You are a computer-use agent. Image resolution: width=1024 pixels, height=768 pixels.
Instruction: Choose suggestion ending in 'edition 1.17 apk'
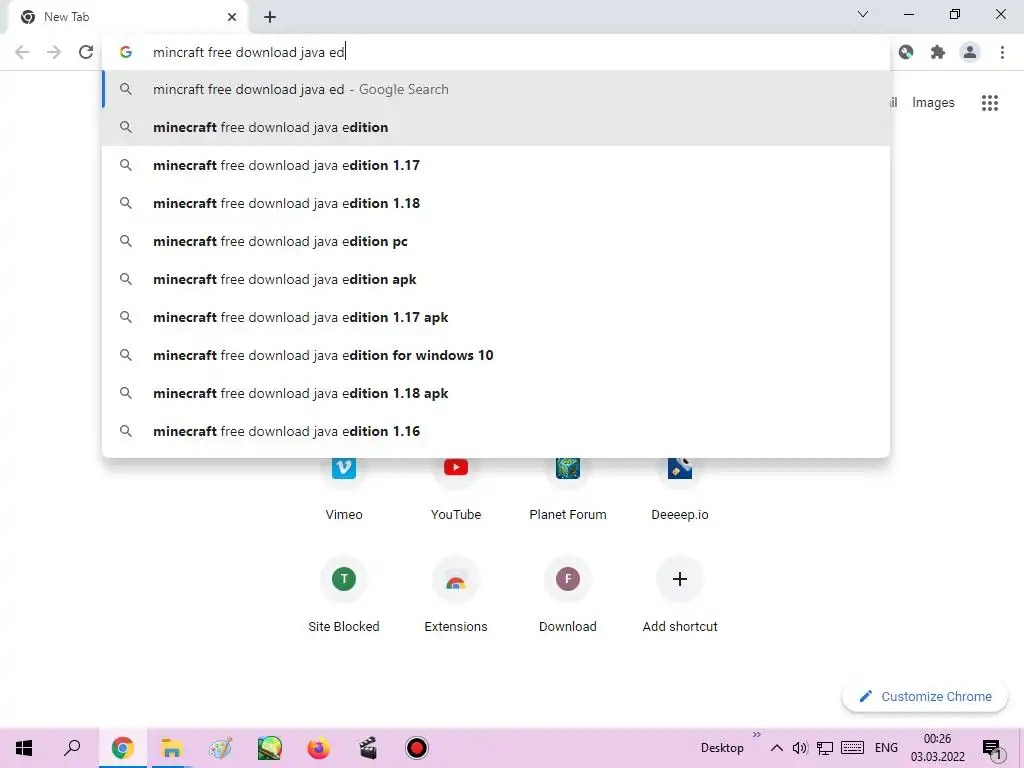coord(496,317)
